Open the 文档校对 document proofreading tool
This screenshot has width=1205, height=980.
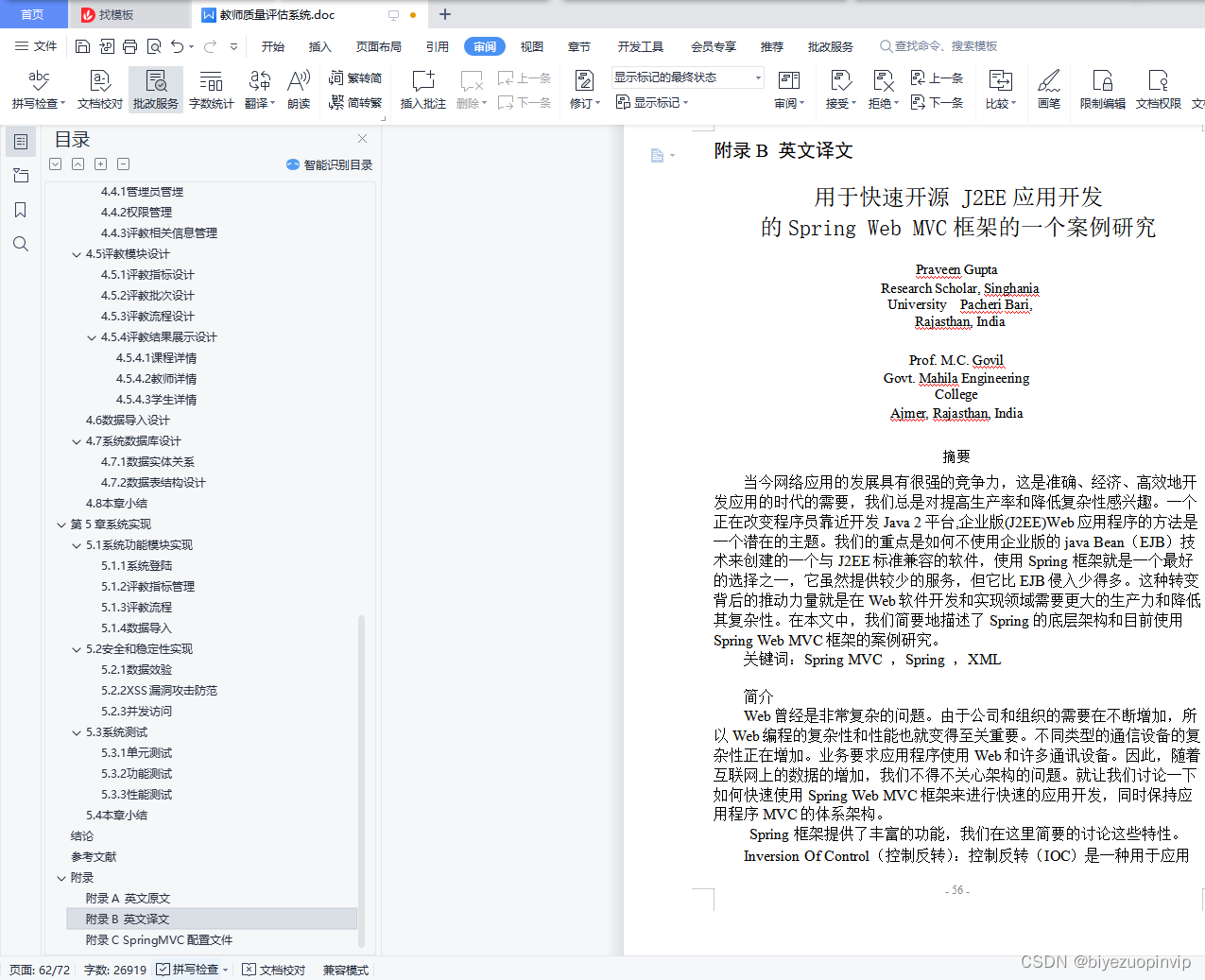point(100,90)
